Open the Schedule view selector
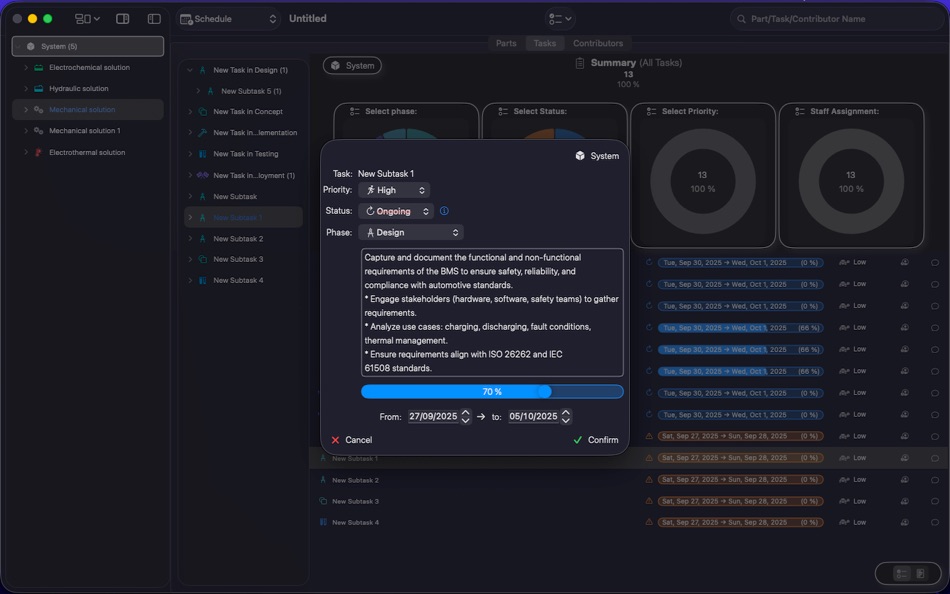This screenshot has width=950, height=594. 228,19
